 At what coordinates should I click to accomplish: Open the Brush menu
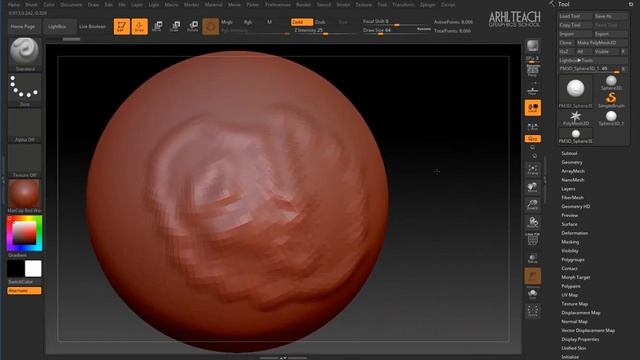pyautogui.click(x=31, y=4)
